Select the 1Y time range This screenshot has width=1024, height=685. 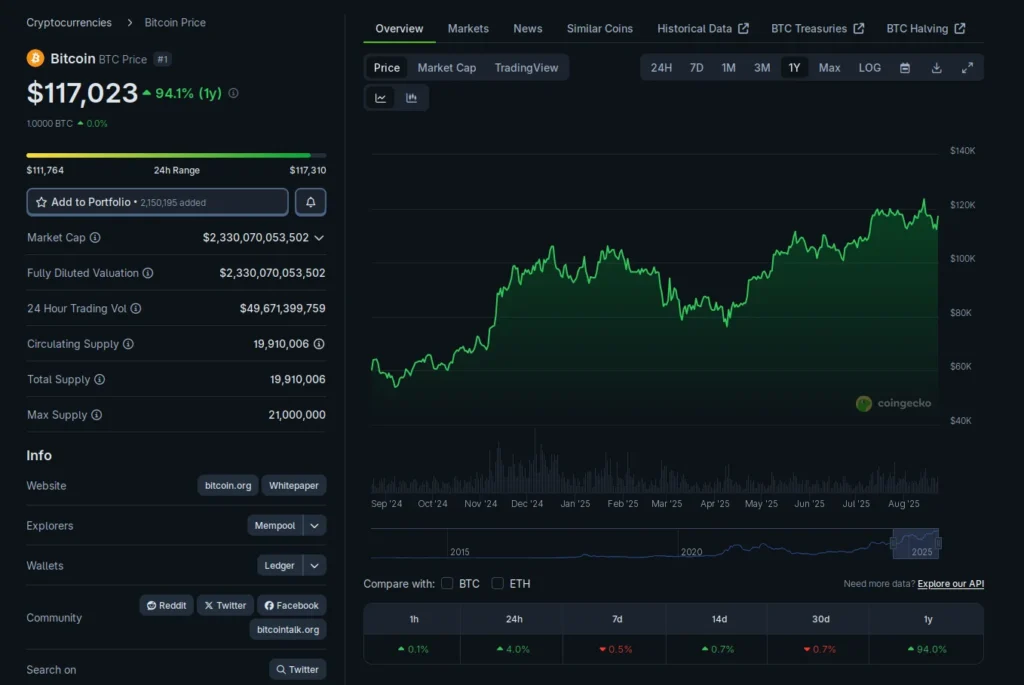794,68
